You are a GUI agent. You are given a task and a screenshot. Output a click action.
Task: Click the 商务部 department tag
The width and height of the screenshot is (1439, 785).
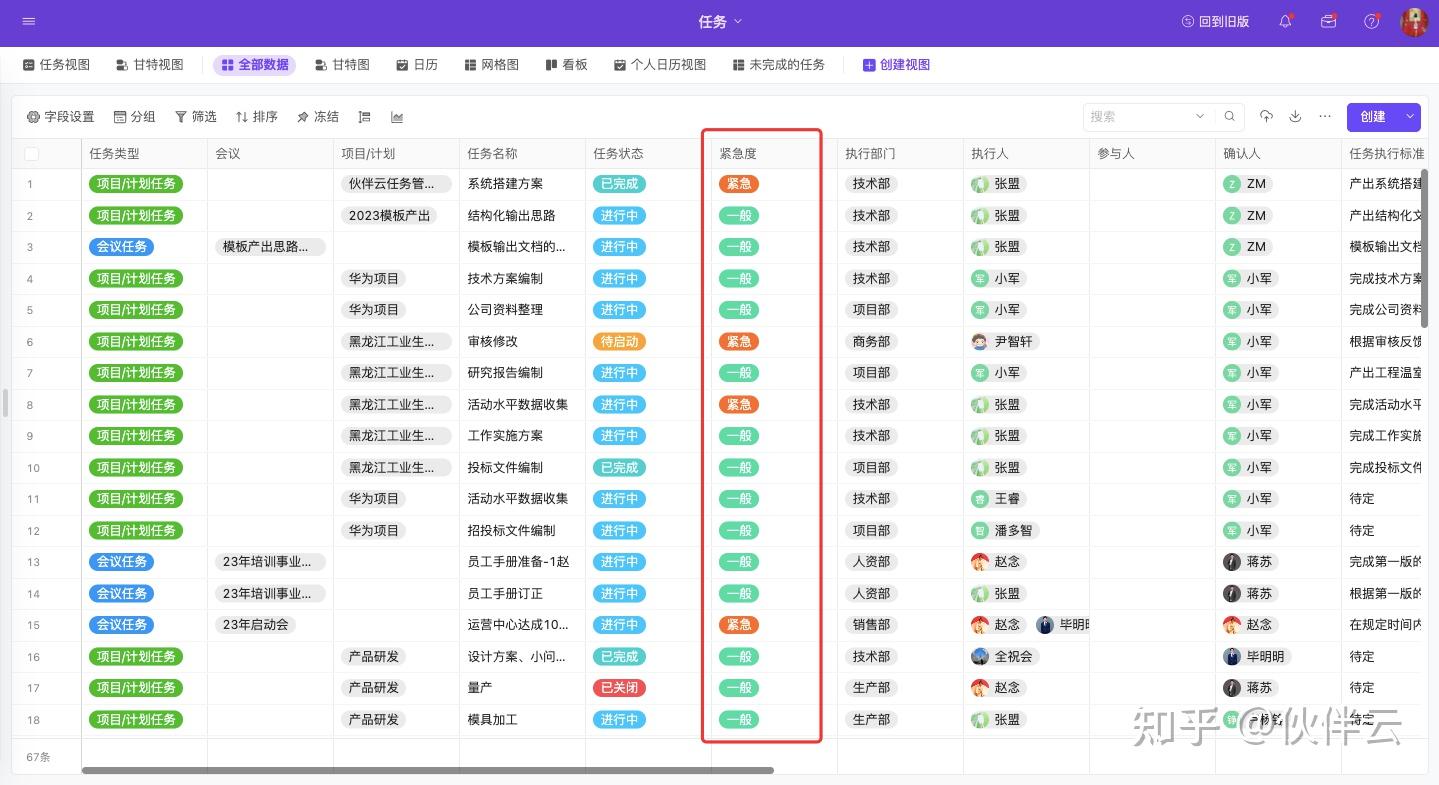click(871, 342)
